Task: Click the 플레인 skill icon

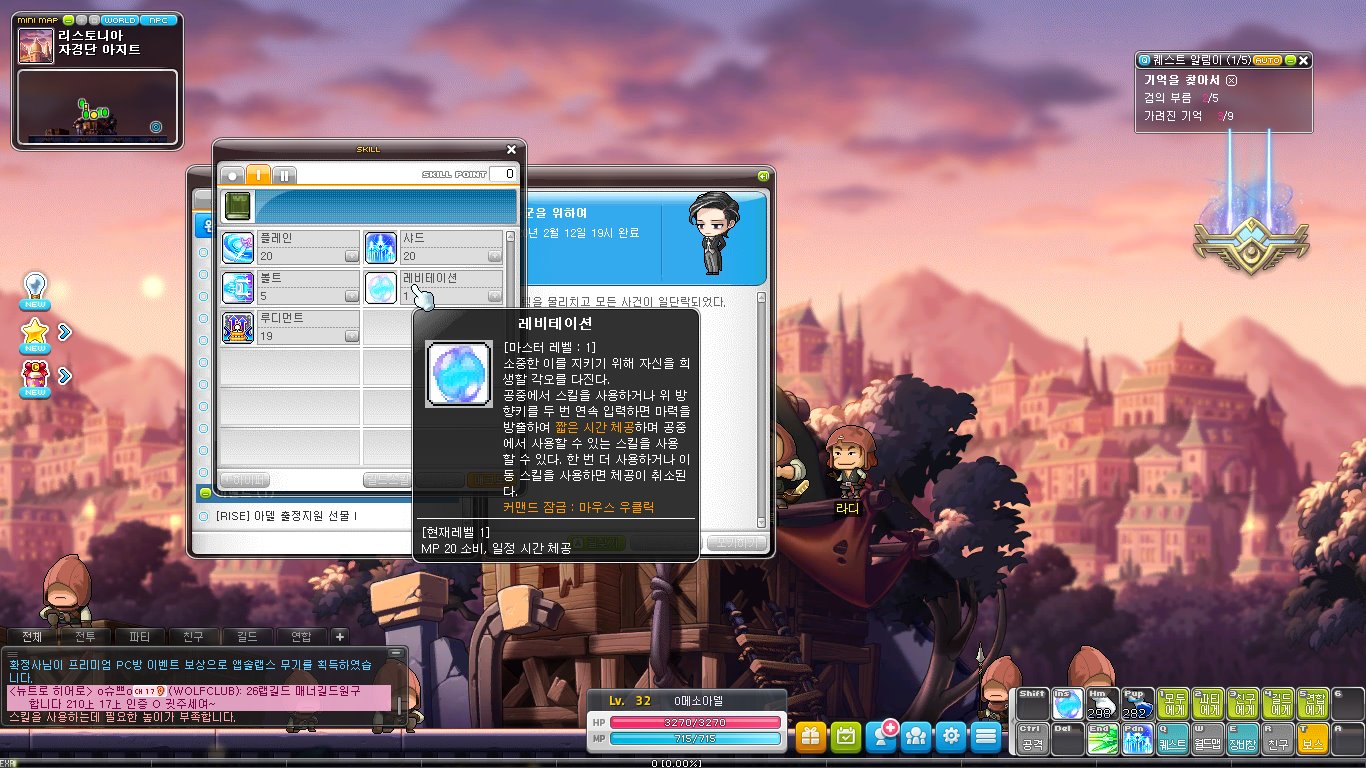Action: coord(237,247)
